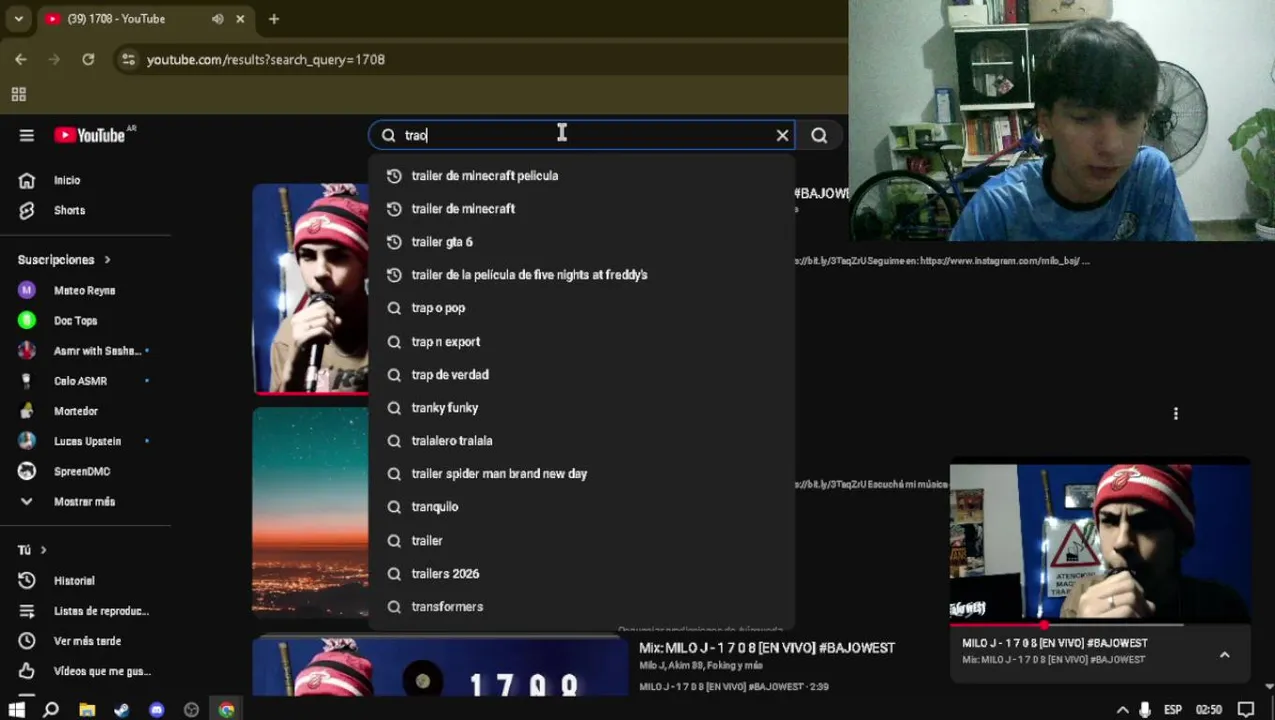The width and height of the screenshot is (1275, 720).
Task: Select suggestion 'trailer de minecraft'
Action: [x=582, y=209]
